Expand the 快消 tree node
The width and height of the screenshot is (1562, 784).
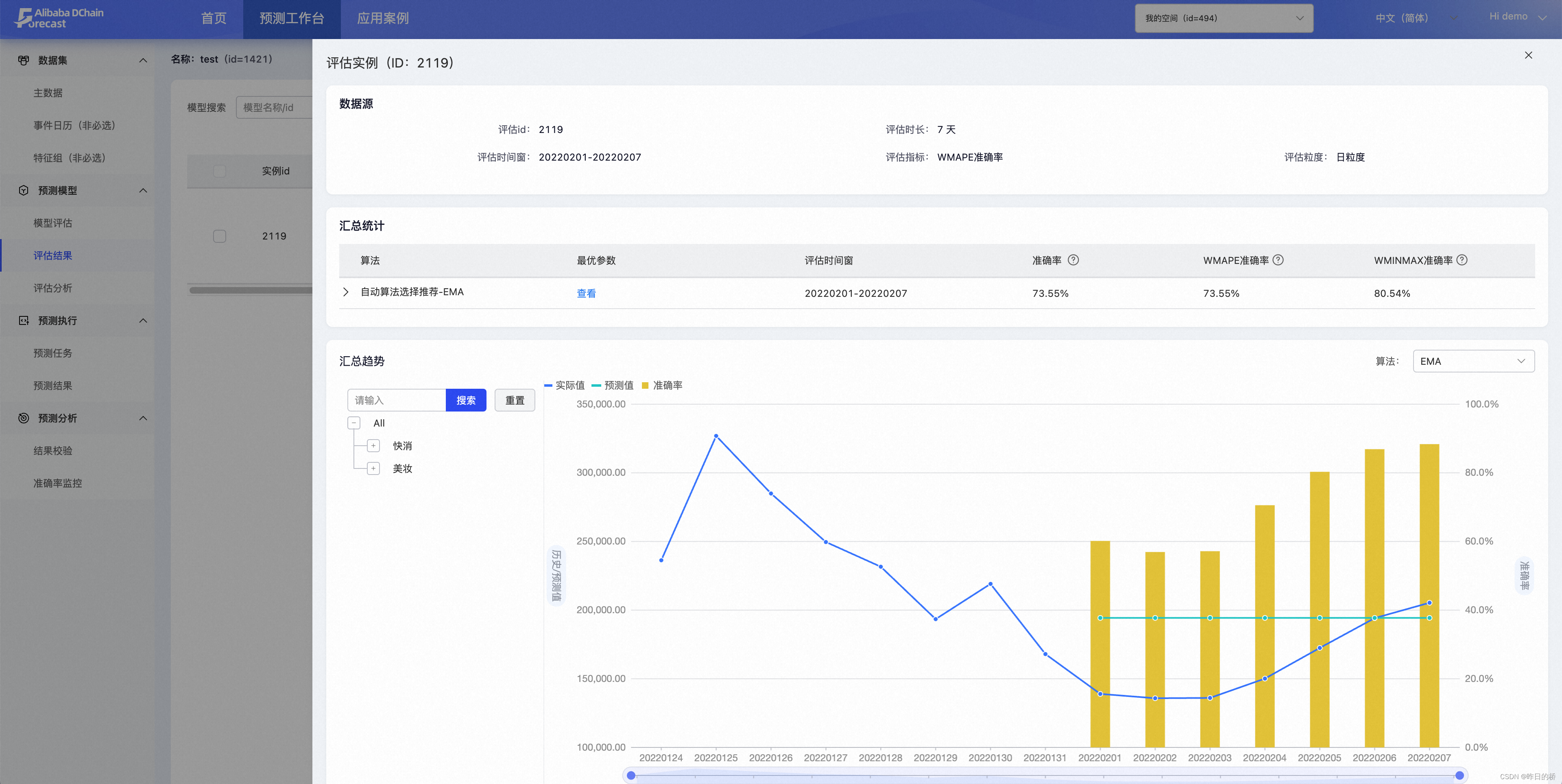373,446
